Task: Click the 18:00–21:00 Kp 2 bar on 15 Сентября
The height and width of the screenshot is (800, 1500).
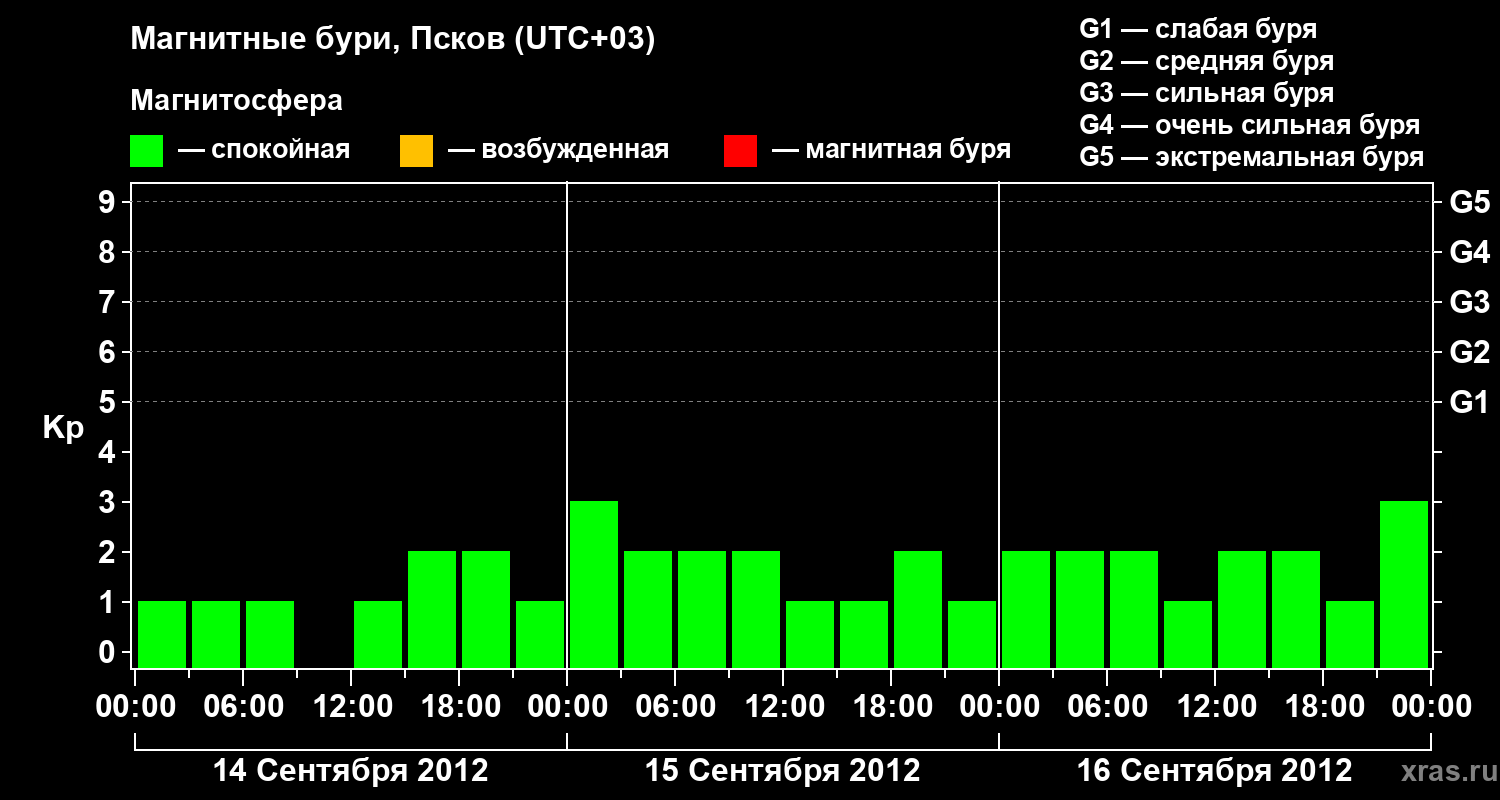Action: pos(918,609)
